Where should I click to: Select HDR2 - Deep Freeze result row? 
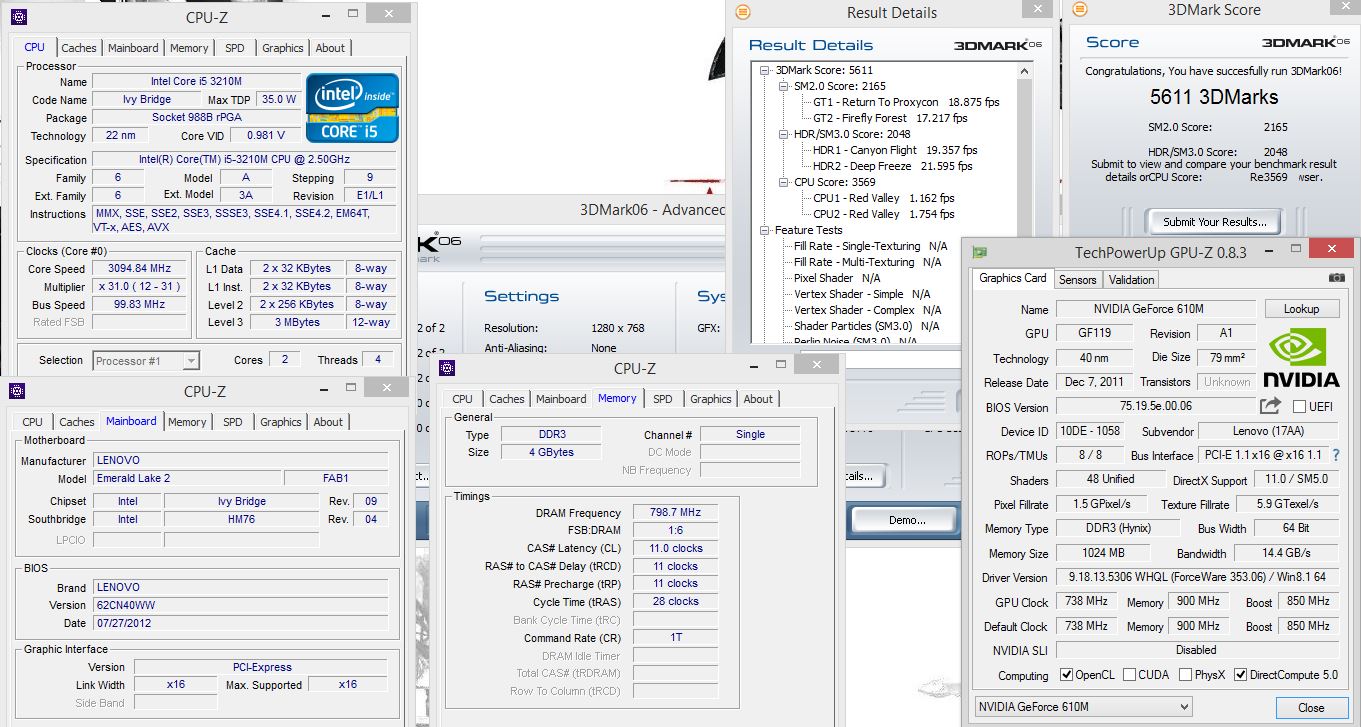(892, 166)
